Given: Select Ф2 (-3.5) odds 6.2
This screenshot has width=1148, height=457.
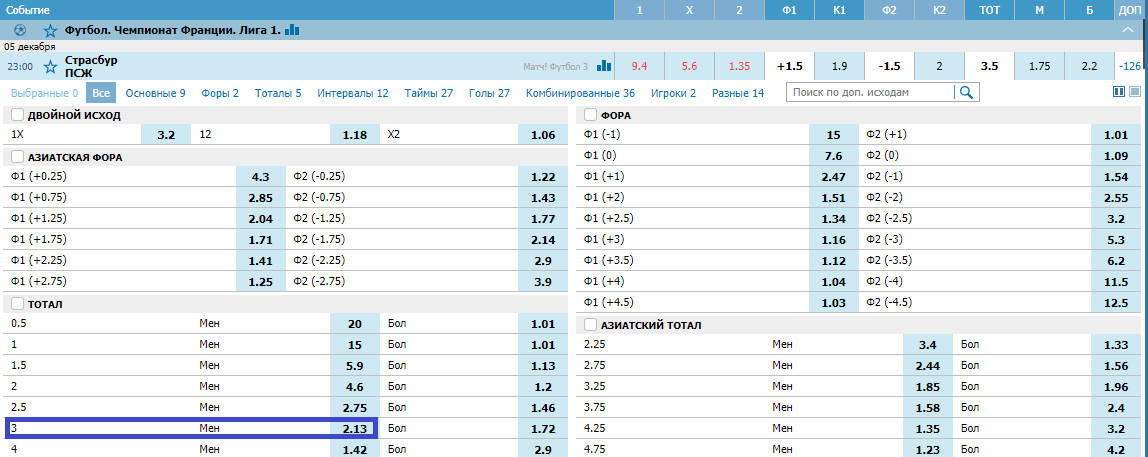Looking at the screenshot, I should pos(1115,261).
